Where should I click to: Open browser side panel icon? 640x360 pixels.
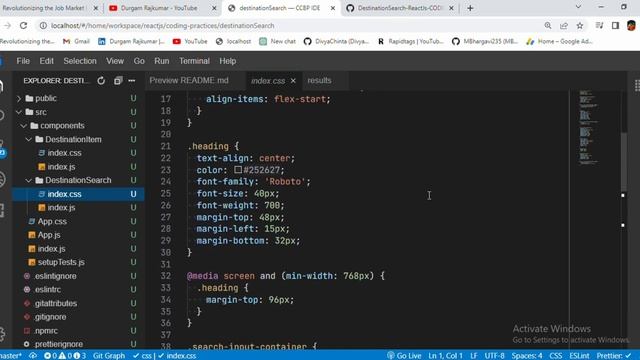click(x=615, y=26)
